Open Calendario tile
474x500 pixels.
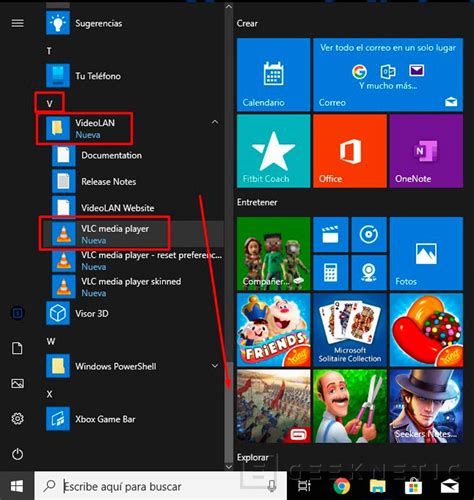[x=273, y=75]
